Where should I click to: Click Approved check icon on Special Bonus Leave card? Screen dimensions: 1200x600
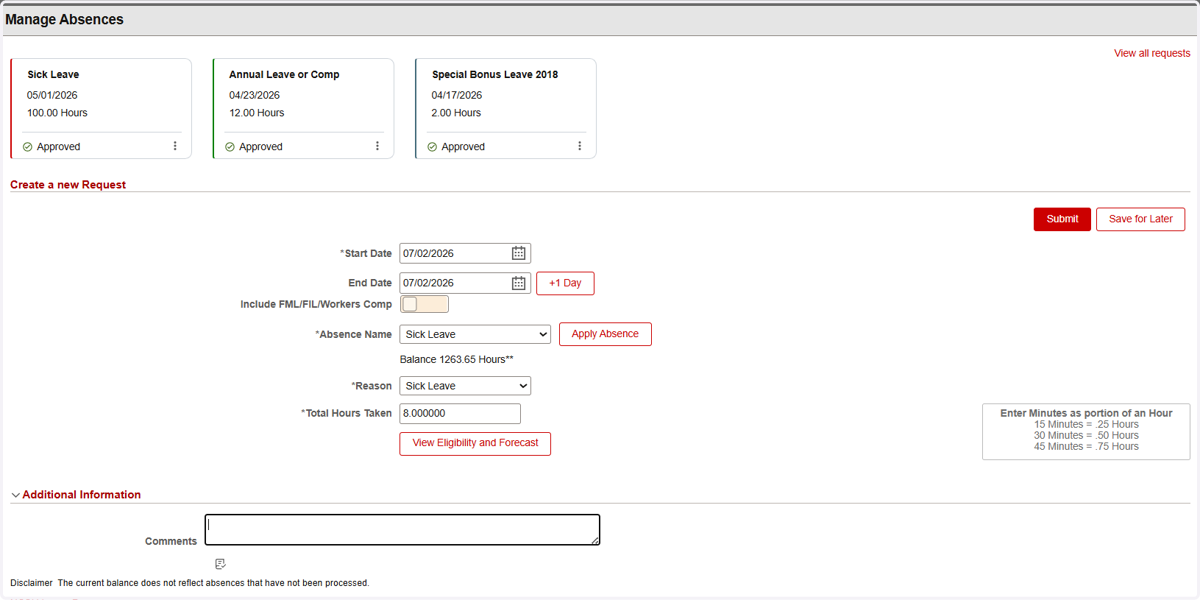point(432,147)
